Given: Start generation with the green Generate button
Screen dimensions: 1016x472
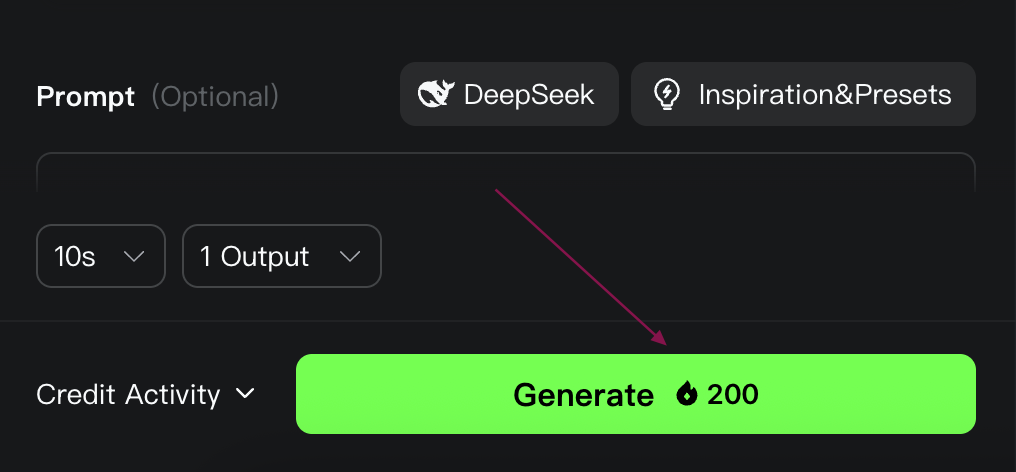Looking at the screenshot, I should (x=636, y=394).
